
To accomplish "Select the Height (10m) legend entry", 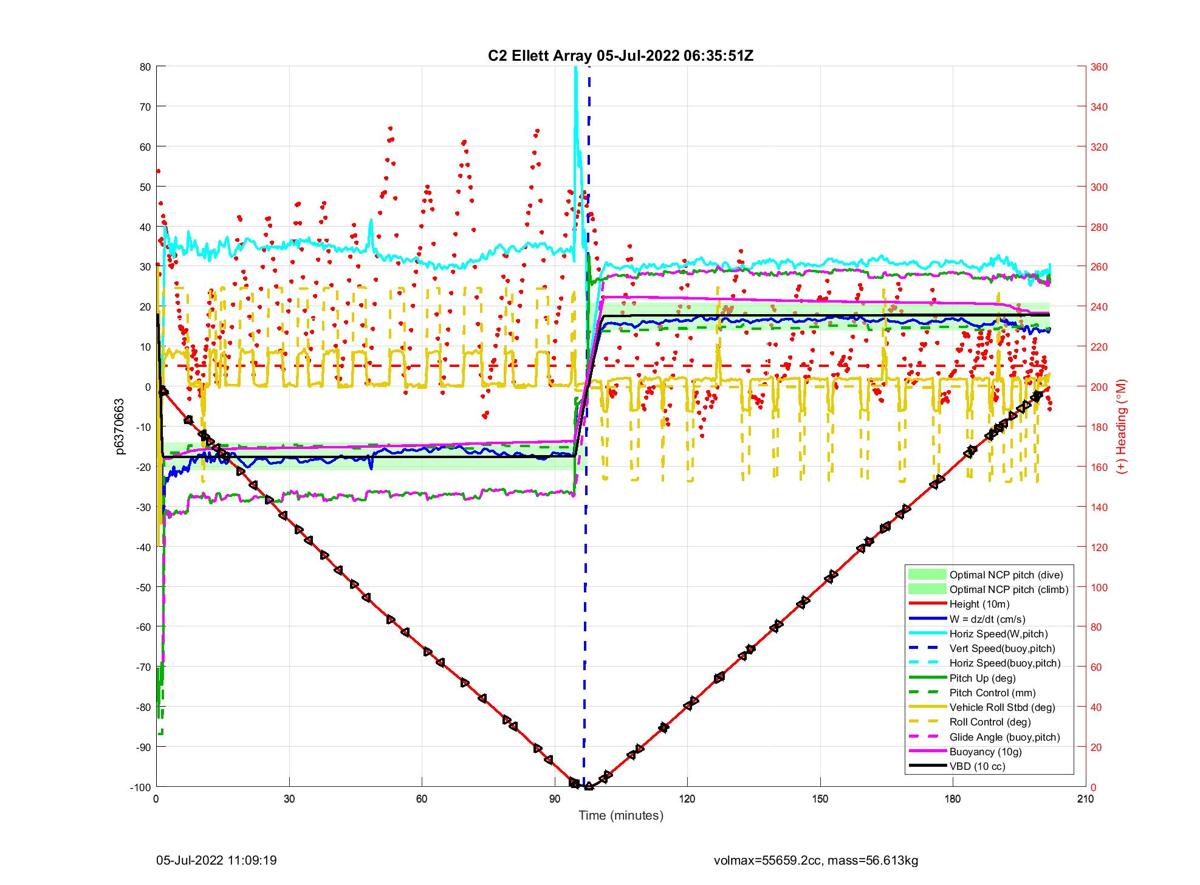I will click(980, 604).
